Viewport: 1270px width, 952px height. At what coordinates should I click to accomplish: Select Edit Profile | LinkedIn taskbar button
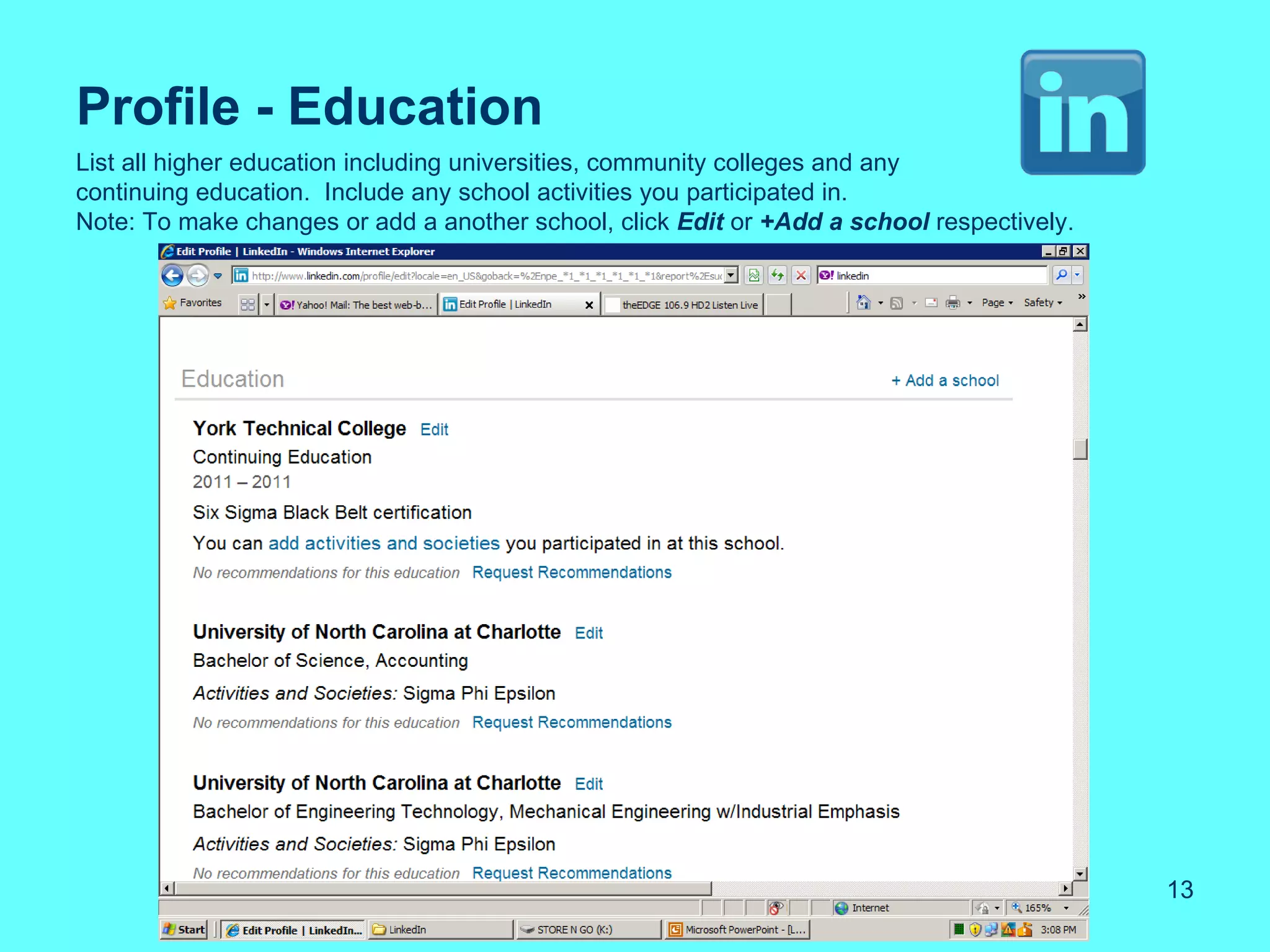tap(294, 930)
